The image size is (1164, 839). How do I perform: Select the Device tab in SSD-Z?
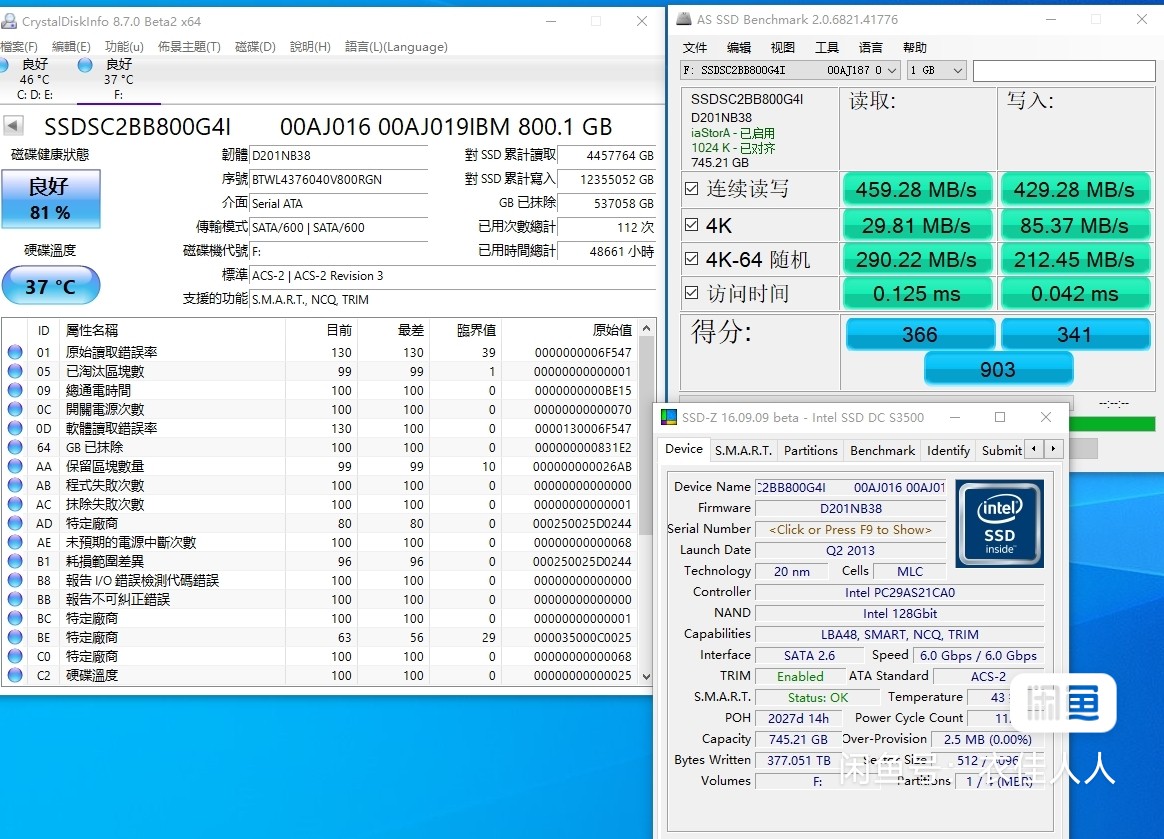point(684,448)
